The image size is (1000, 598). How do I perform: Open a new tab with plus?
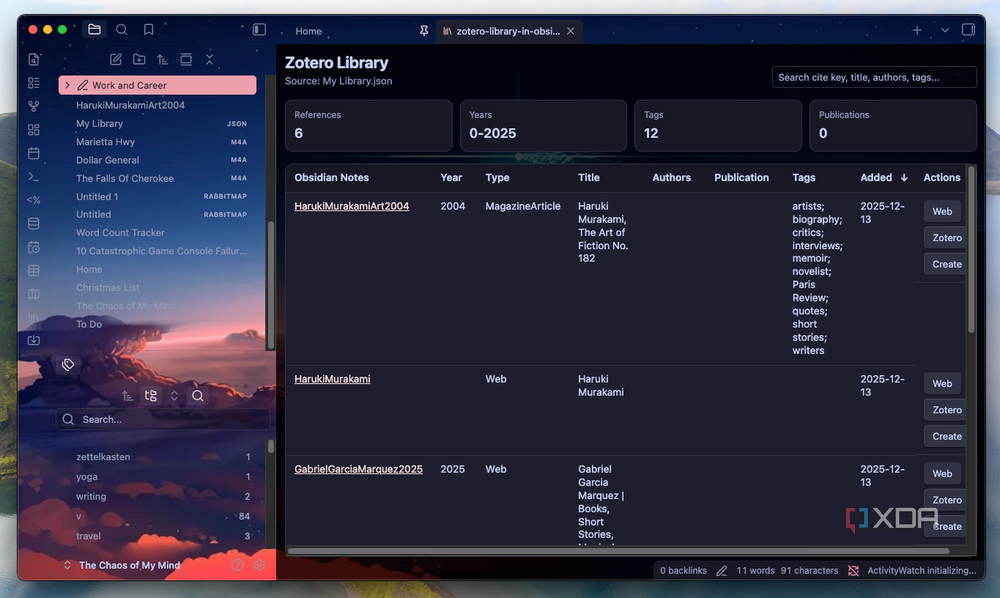[916, 30]
